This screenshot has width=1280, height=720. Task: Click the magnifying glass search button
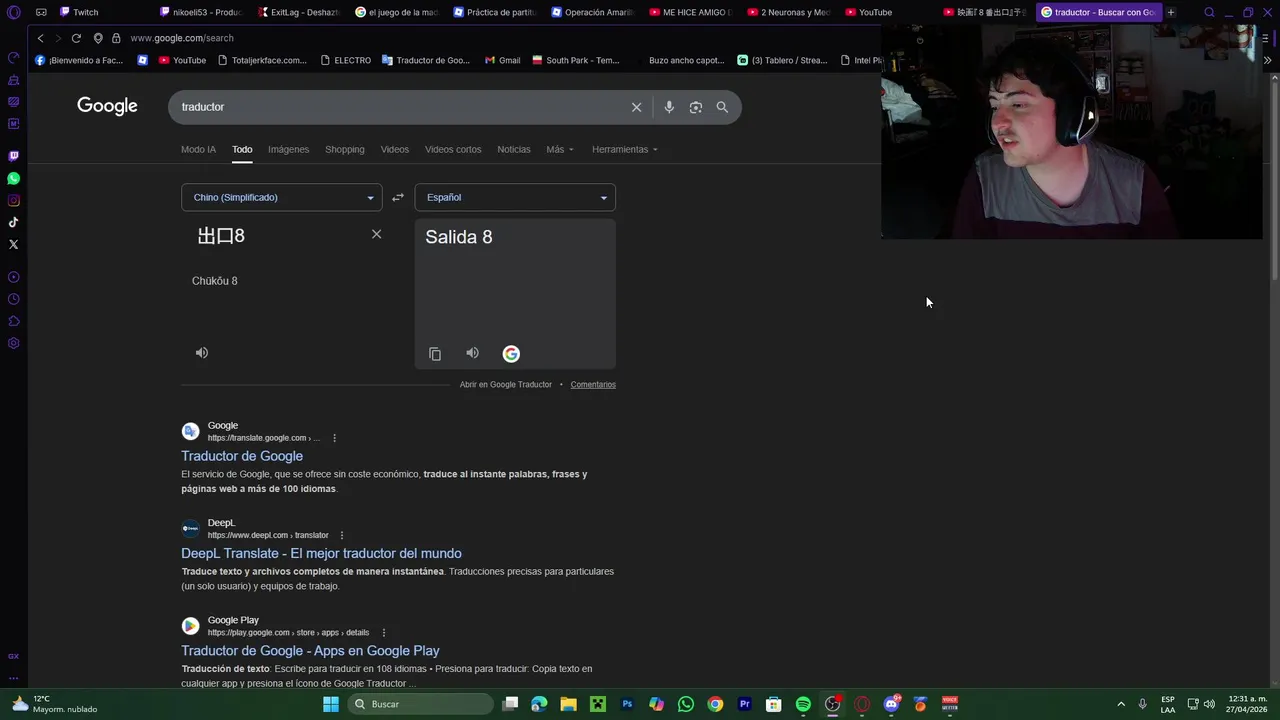(x=722, y=107)
